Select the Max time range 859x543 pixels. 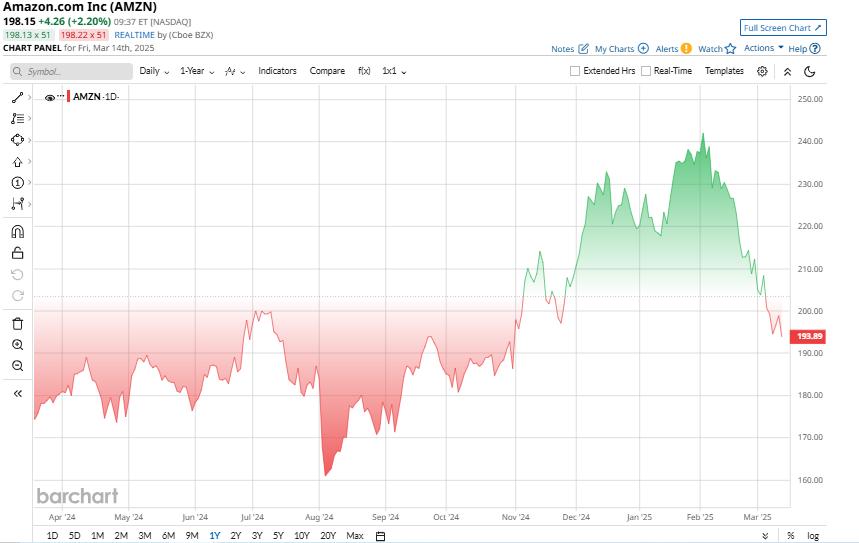click(354, 536)
